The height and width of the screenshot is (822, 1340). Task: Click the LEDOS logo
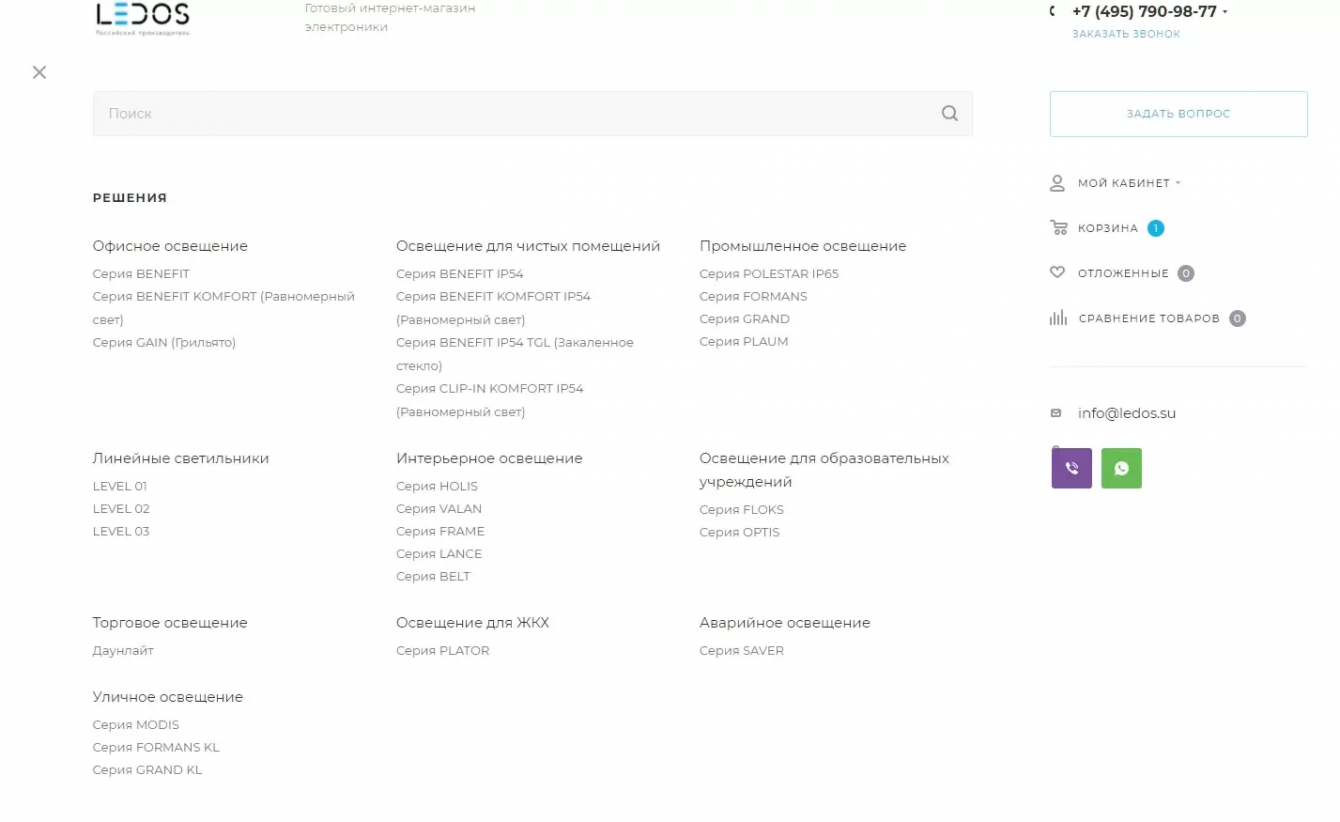[x=142, y=17]
